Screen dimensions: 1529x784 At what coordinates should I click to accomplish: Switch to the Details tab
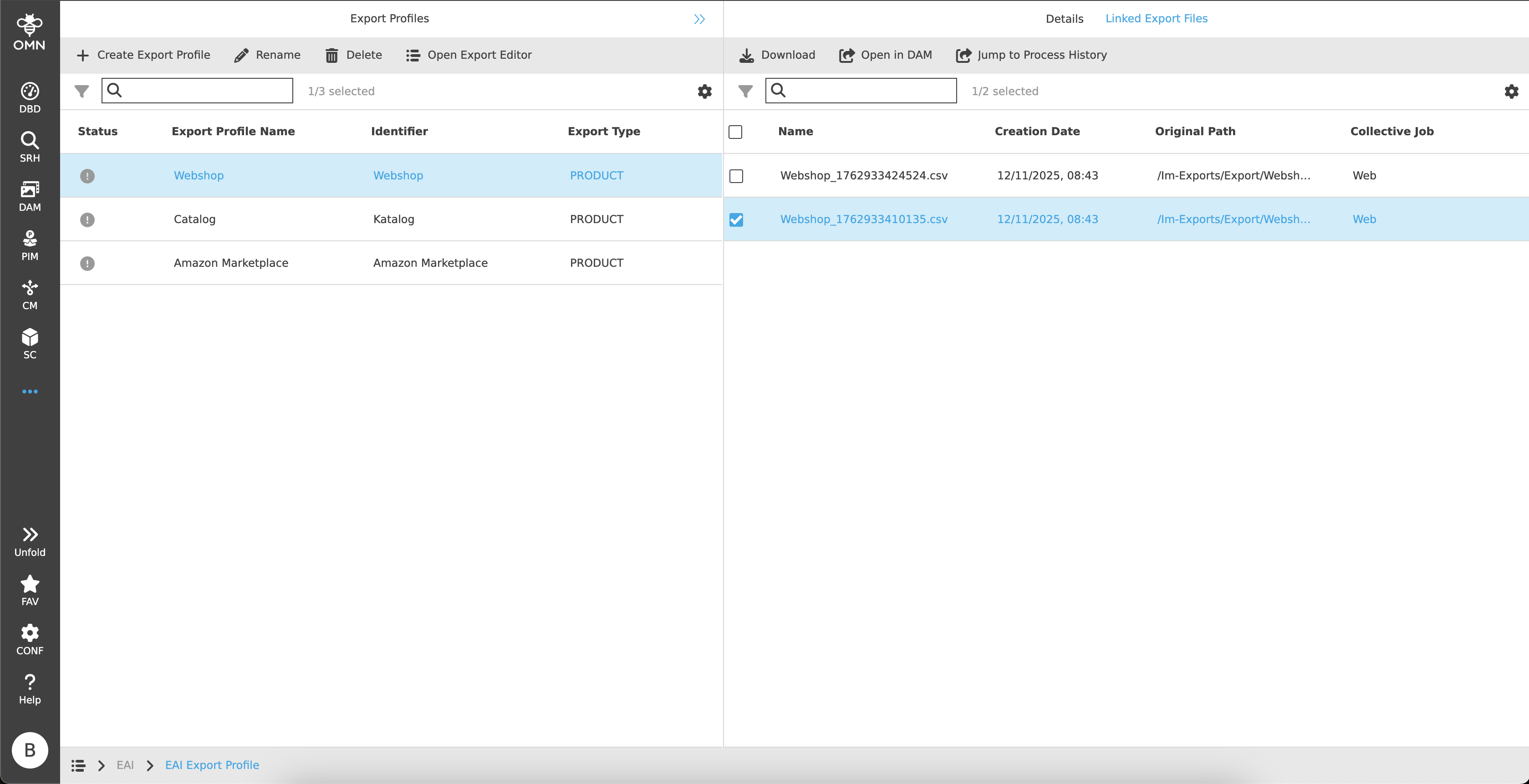[x=1064, y=18]
